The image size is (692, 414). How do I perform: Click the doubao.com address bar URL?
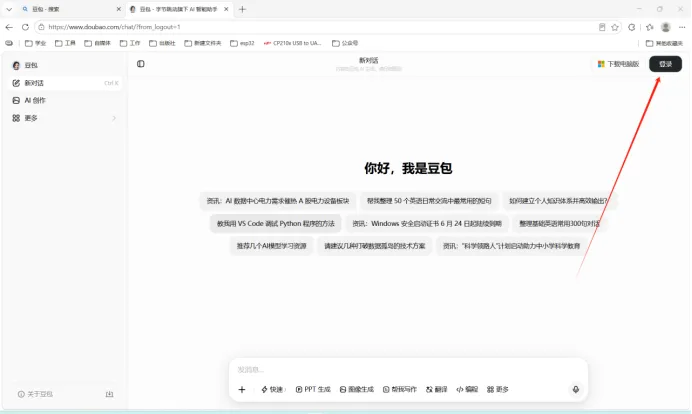pos(114,27)
